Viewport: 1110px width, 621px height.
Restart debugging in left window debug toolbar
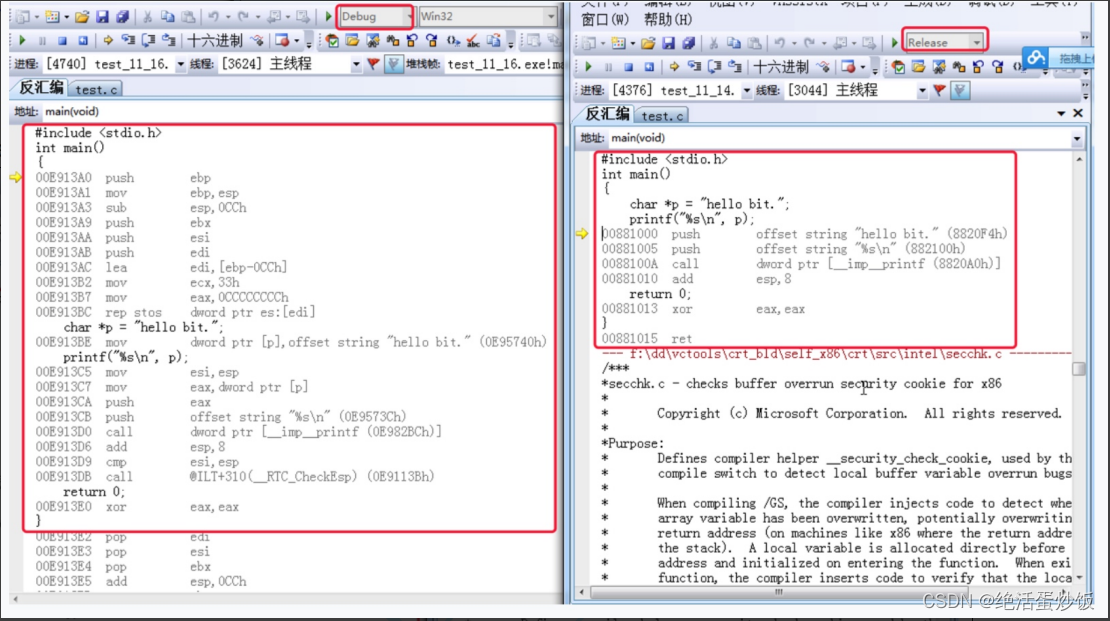click(x=83, y=40)
